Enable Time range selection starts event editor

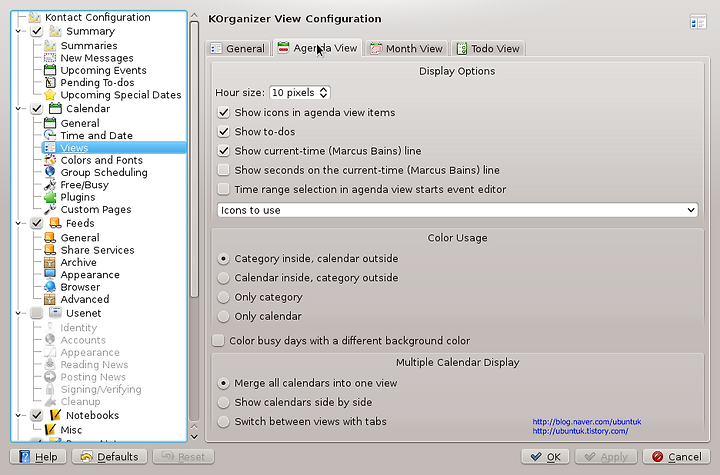click(x=224, y=189)
